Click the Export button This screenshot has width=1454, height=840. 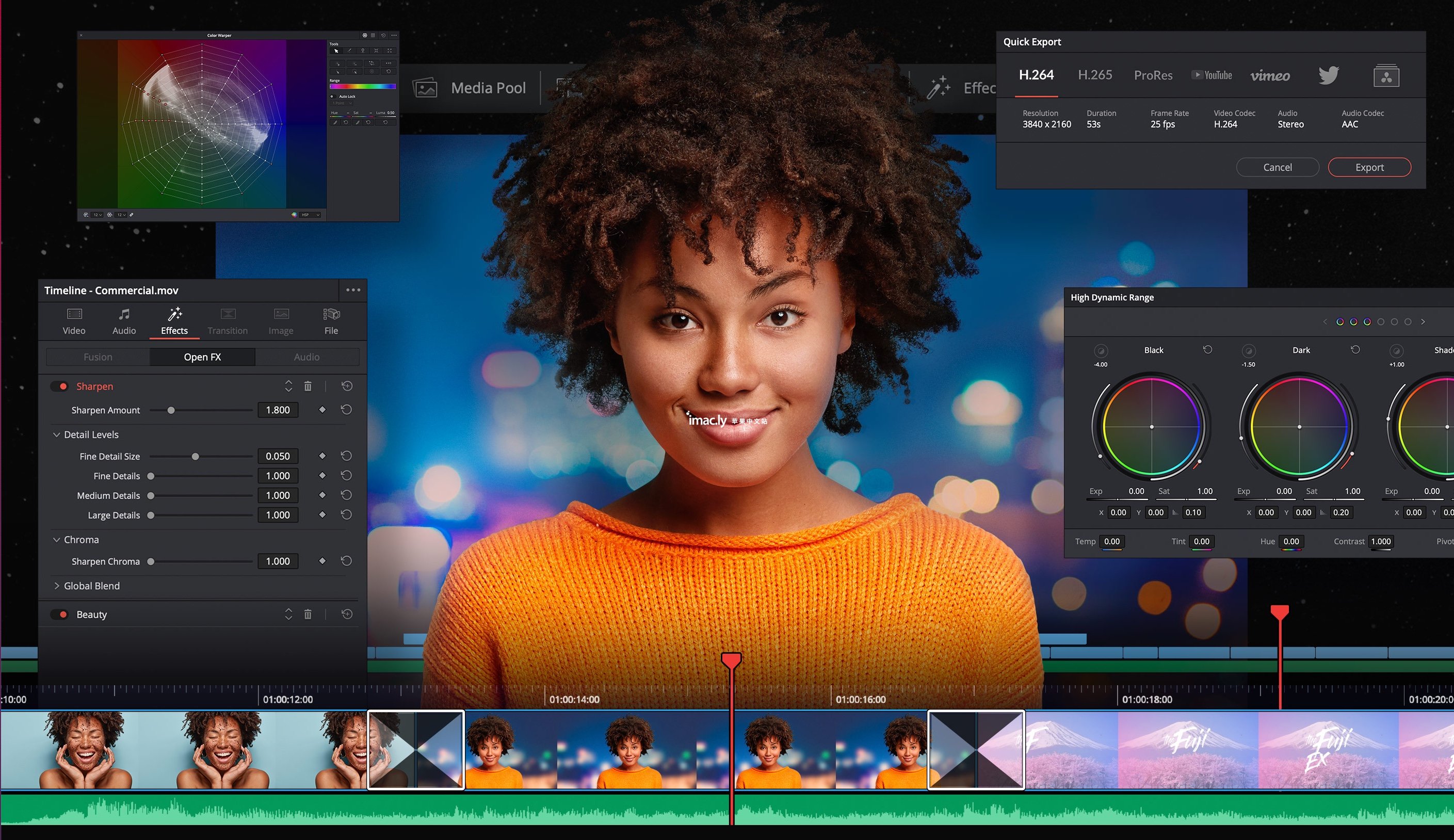[x=1369, y=167]
